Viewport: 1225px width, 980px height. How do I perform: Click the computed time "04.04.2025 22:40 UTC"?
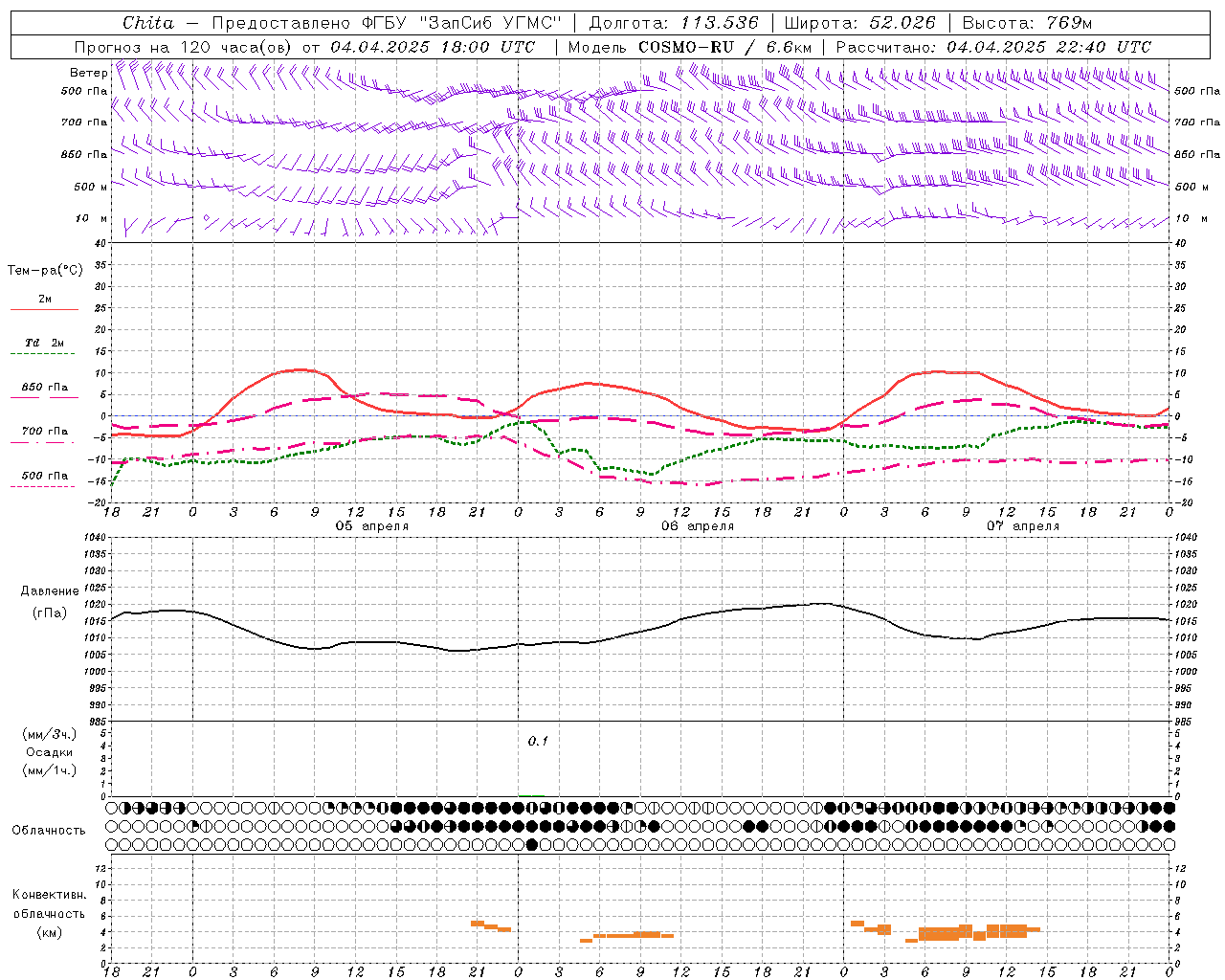click(x=1049, y=47)
